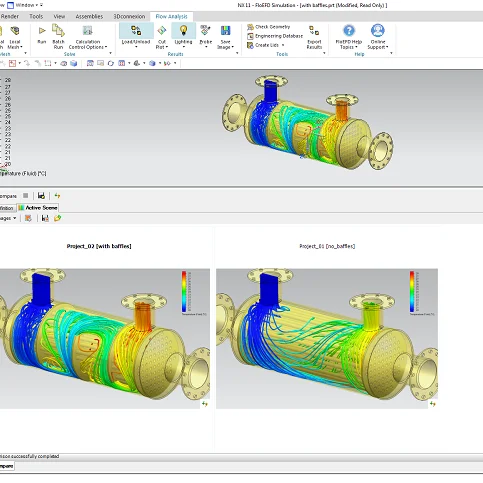Viewport: 483px width, 483px height.
Task: Open Check Geometry tool
Action: point(269,27)
